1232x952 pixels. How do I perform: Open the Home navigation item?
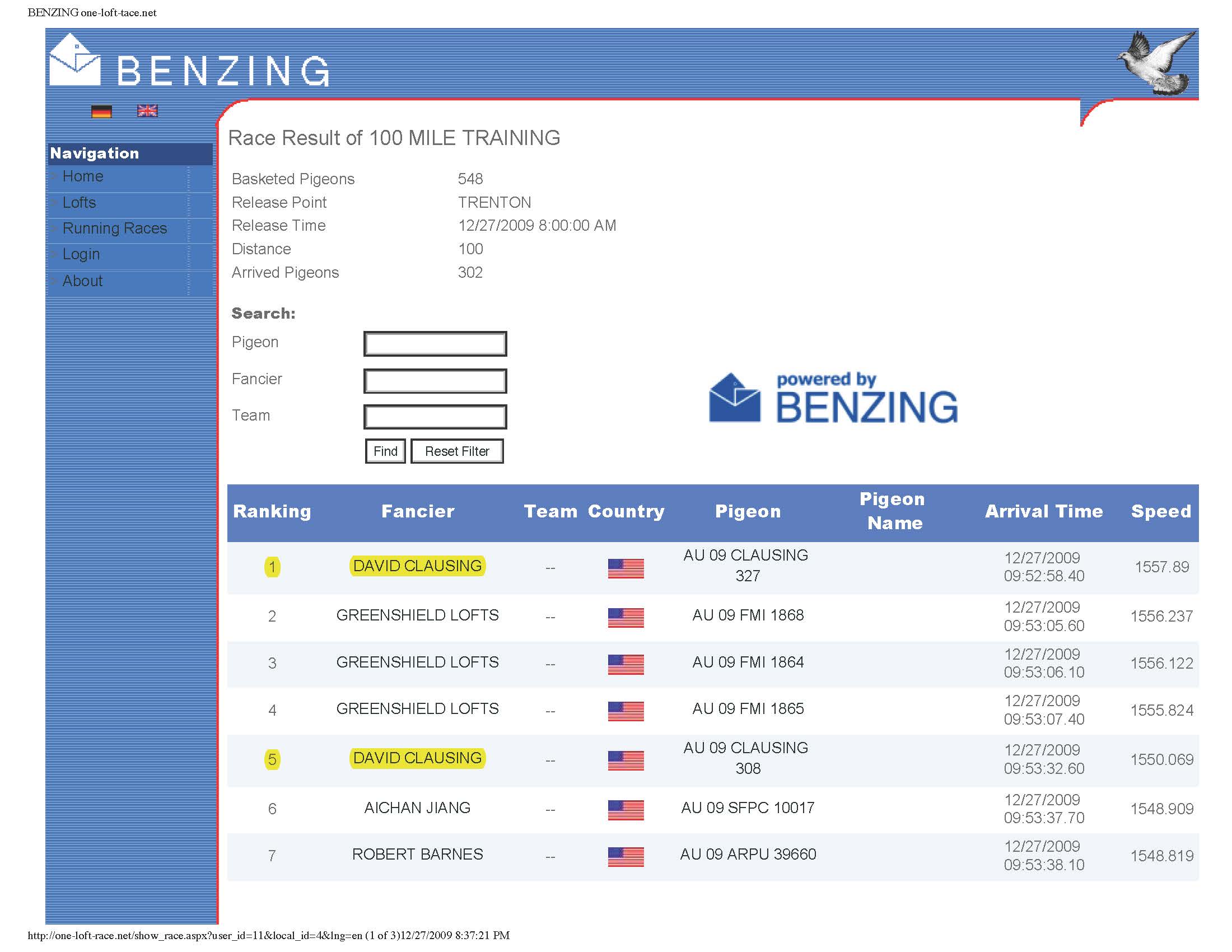83,176
